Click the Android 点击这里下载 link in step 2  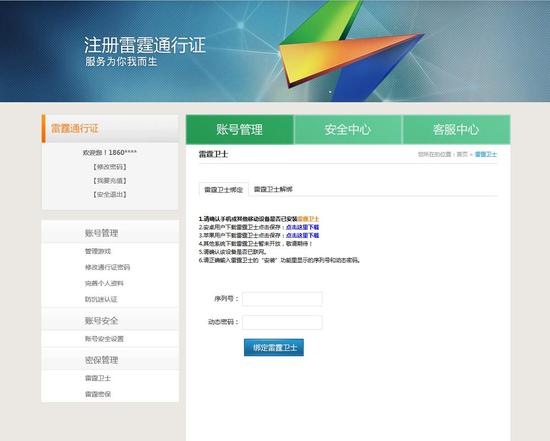(302, 227)
